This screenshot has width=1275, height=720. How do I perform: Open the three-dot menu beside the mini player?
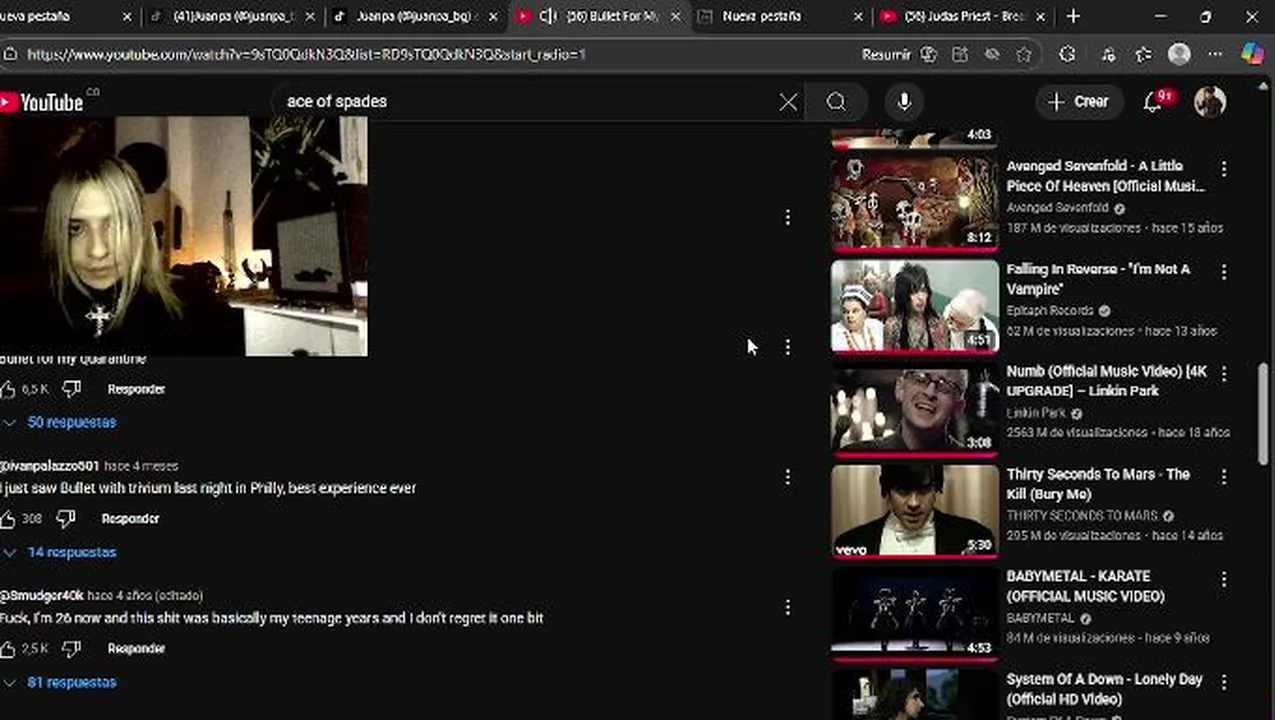point(788,217)
